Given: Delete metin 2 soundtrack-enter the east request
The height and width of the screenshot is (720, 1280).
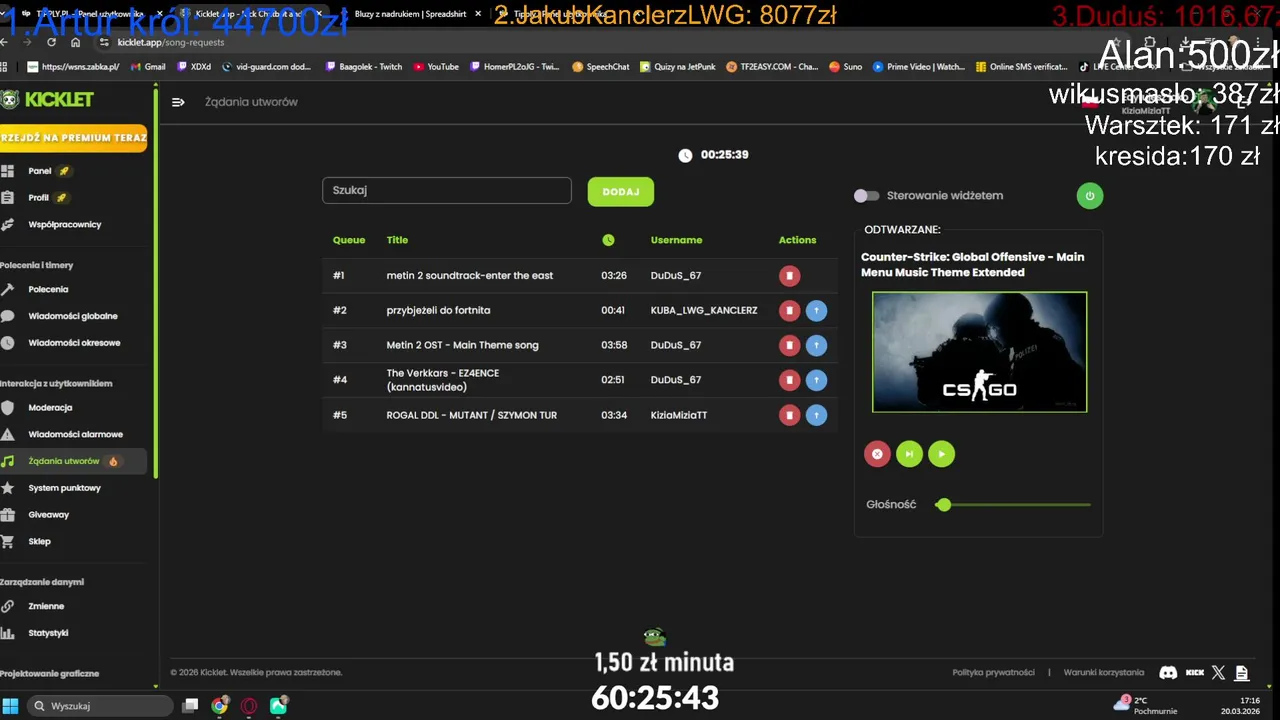Looking at the screenshot, I should click(x=789, y=275).
